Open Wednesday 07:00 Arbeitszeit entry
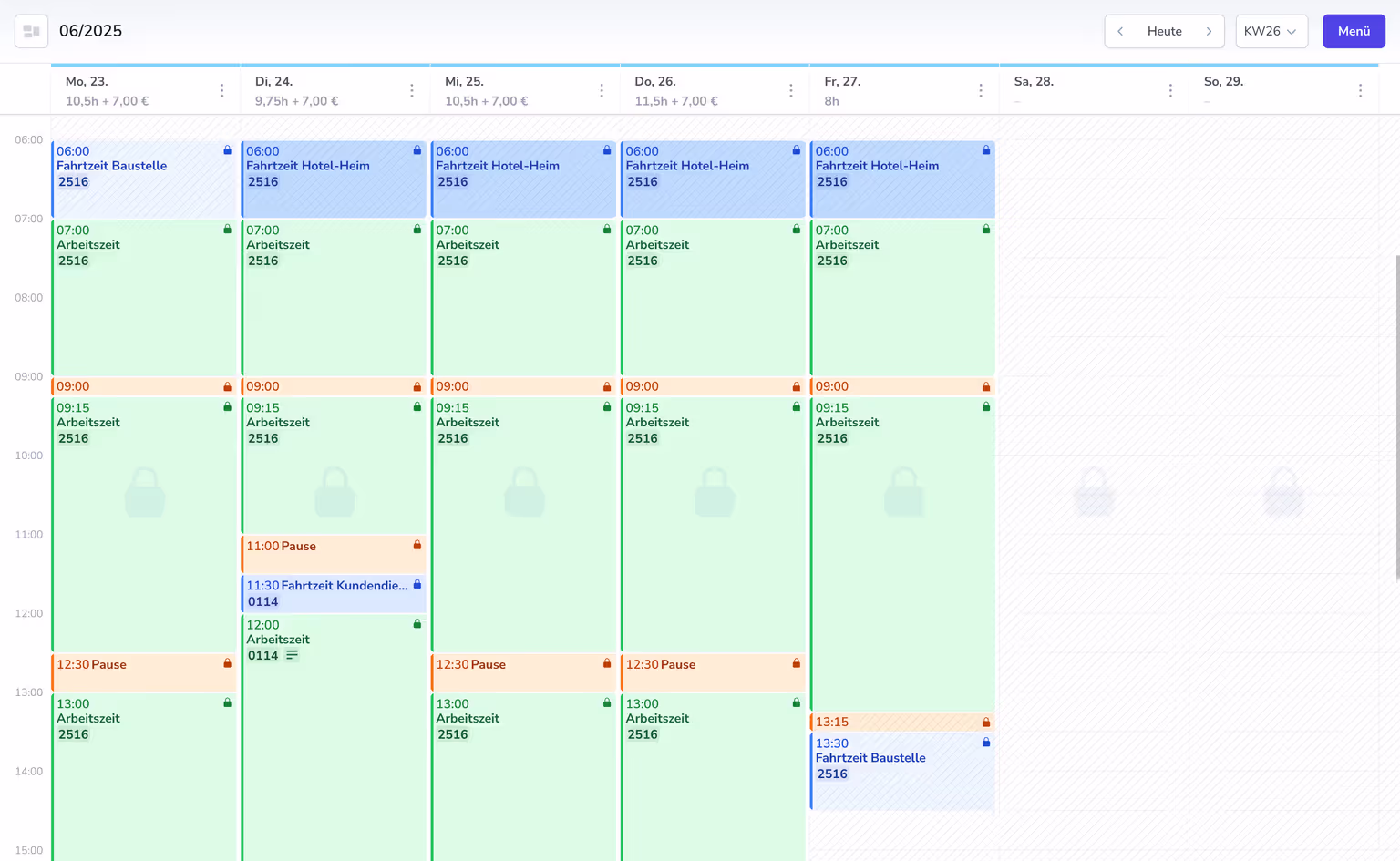The height and width of the screenshot is (861, 1400). pos(523,298)
